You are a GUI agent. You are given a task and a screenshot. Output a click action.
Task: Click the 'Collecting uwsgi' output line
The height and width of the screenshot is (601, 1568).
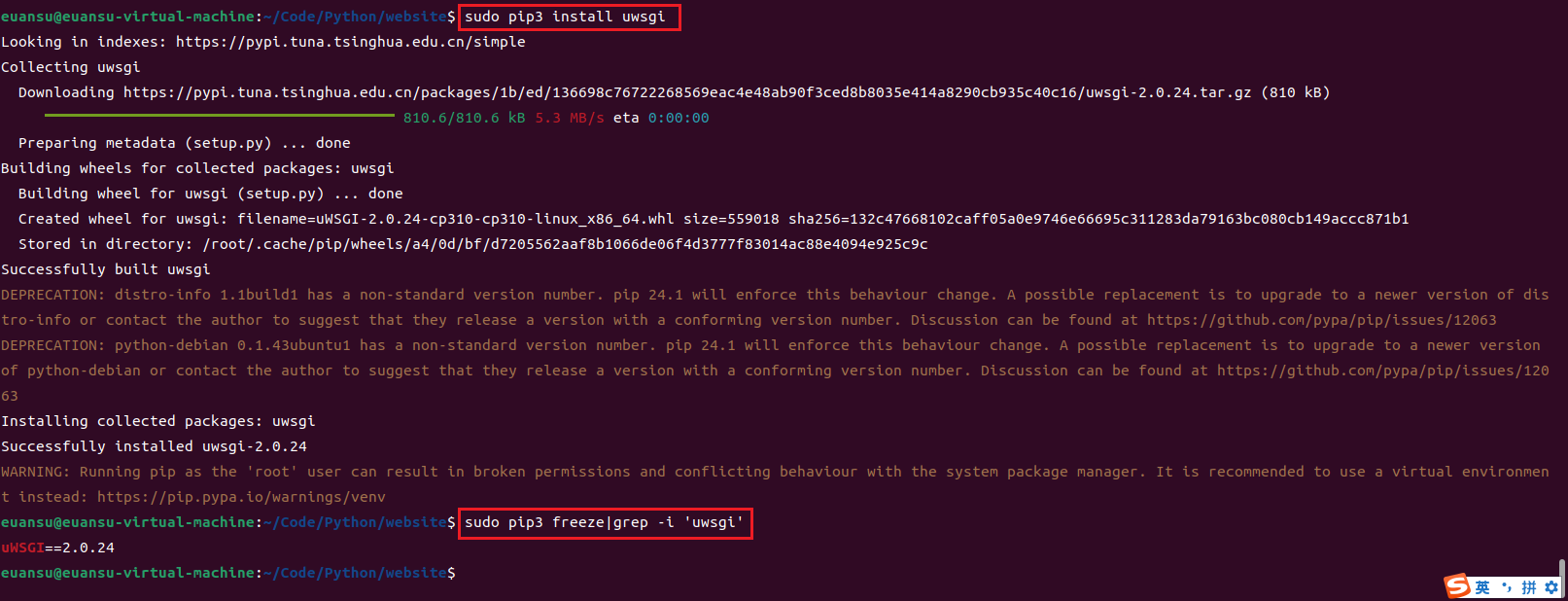(x=70, y=67)
